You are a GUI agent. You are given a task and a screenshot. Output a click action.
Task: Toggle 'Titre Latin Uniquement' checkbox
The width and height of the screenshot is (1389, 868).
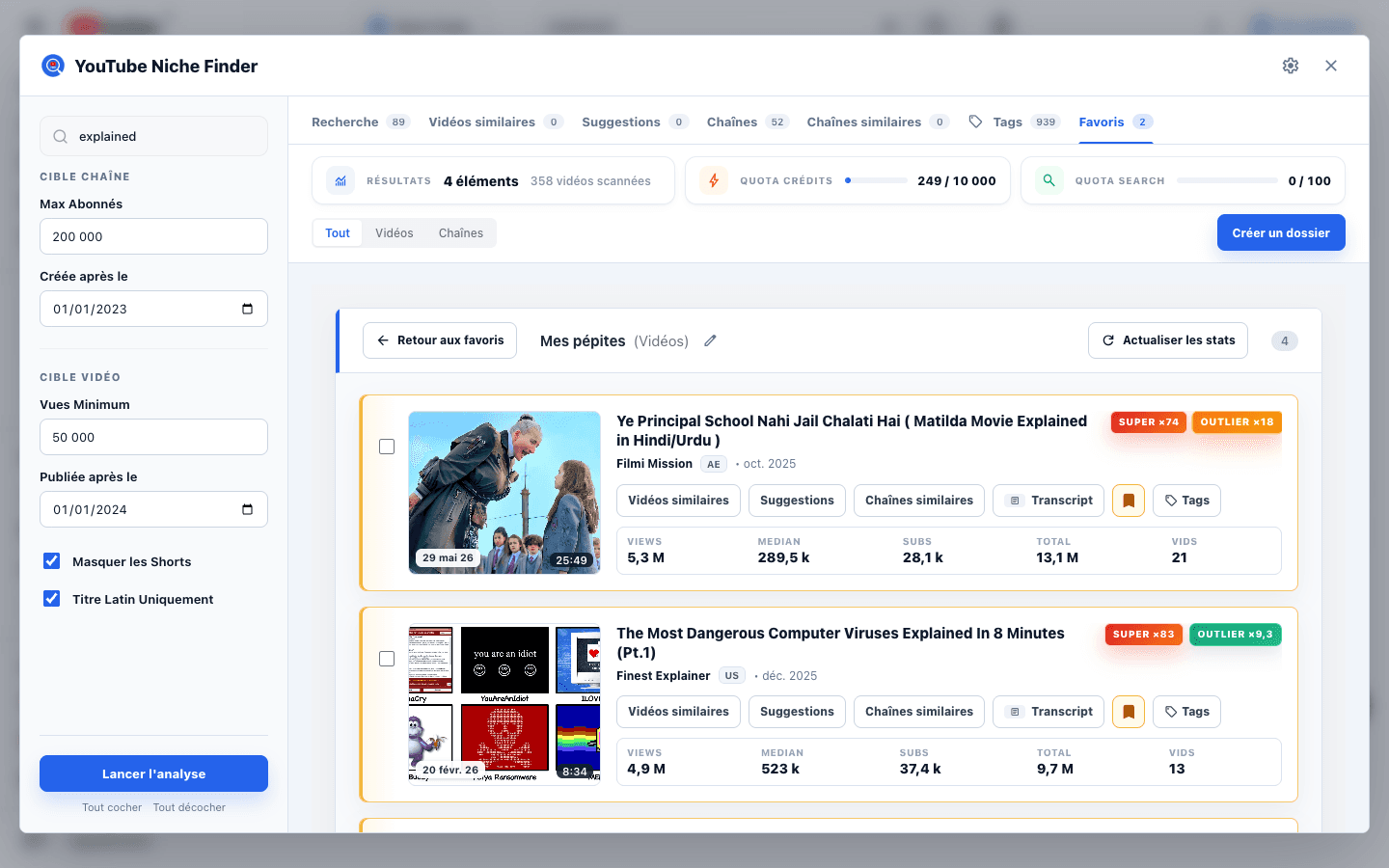[52, 599]
